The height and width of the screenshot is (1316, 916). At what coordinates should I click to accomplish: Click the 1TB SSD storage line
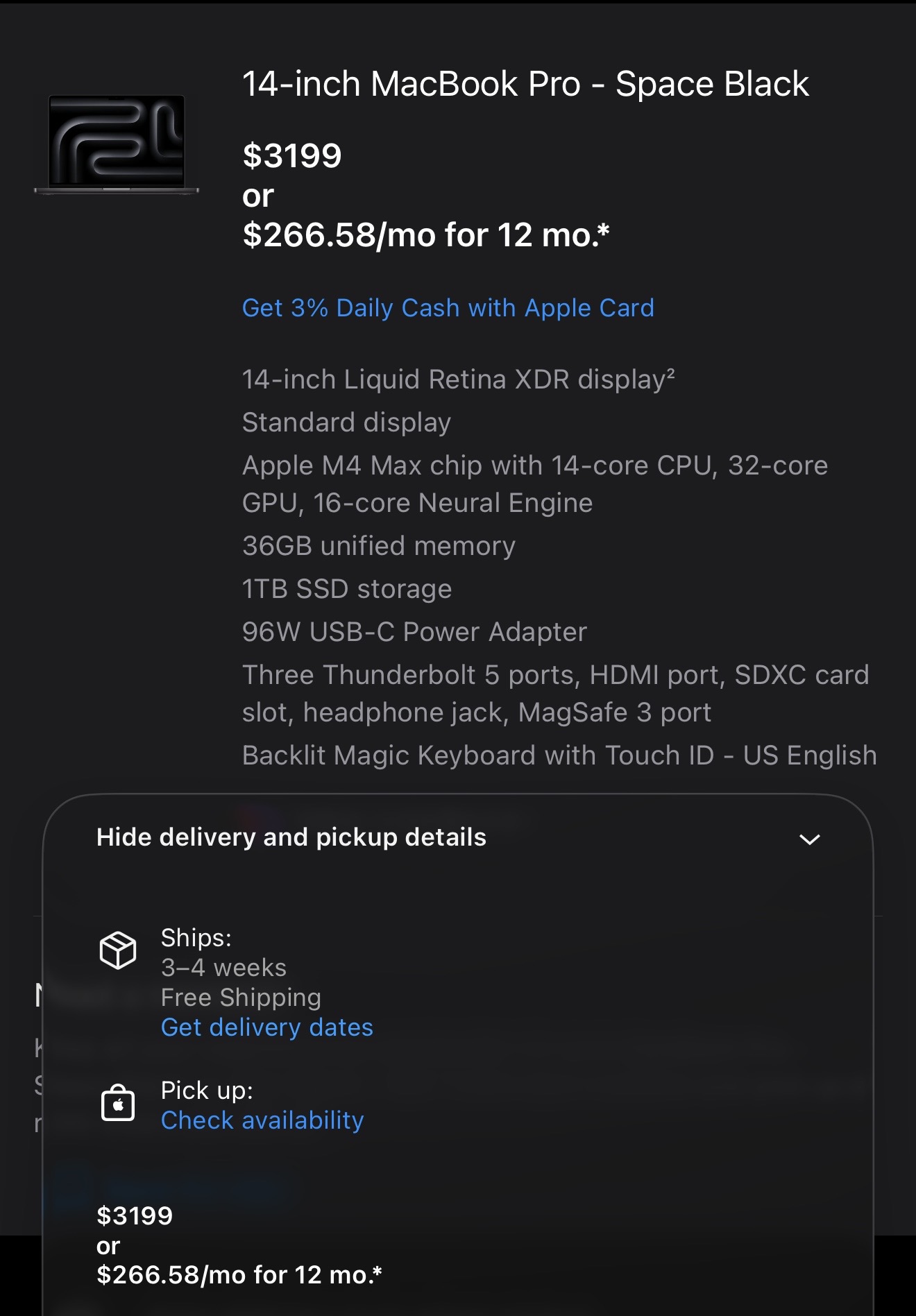pyautogui.click(x=347, y=589)
